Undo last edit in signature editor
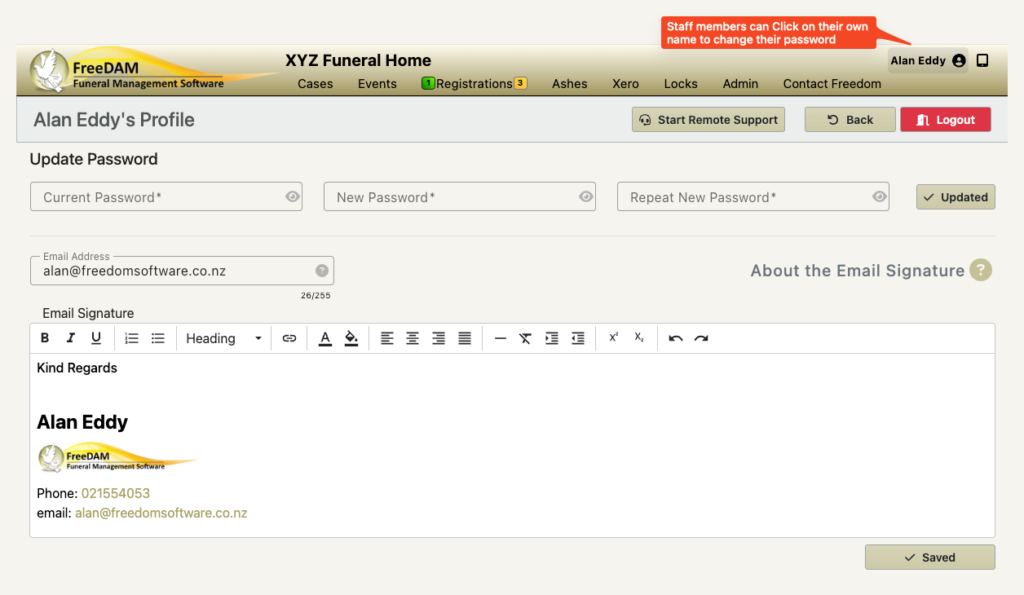 (x=675, y=338)
